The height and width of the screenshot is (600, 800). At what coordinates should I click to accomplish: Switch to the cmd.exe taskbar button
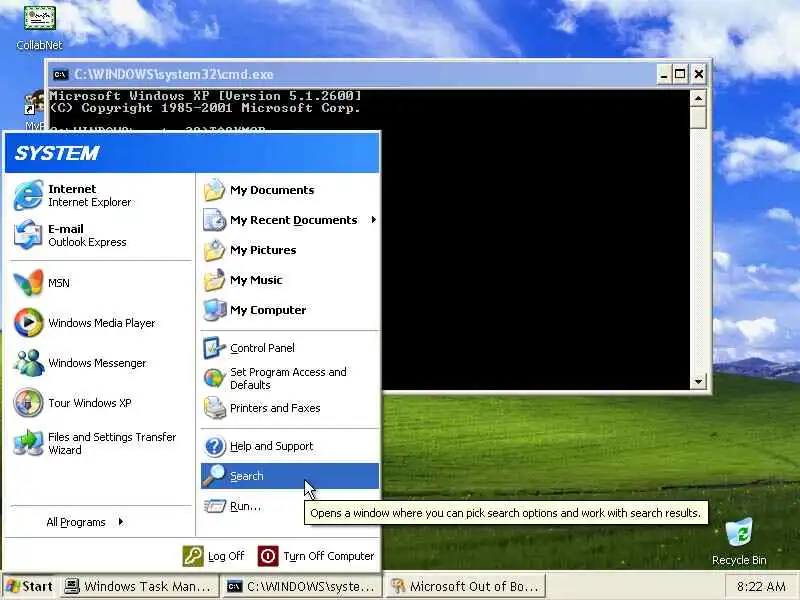(303, 587)
